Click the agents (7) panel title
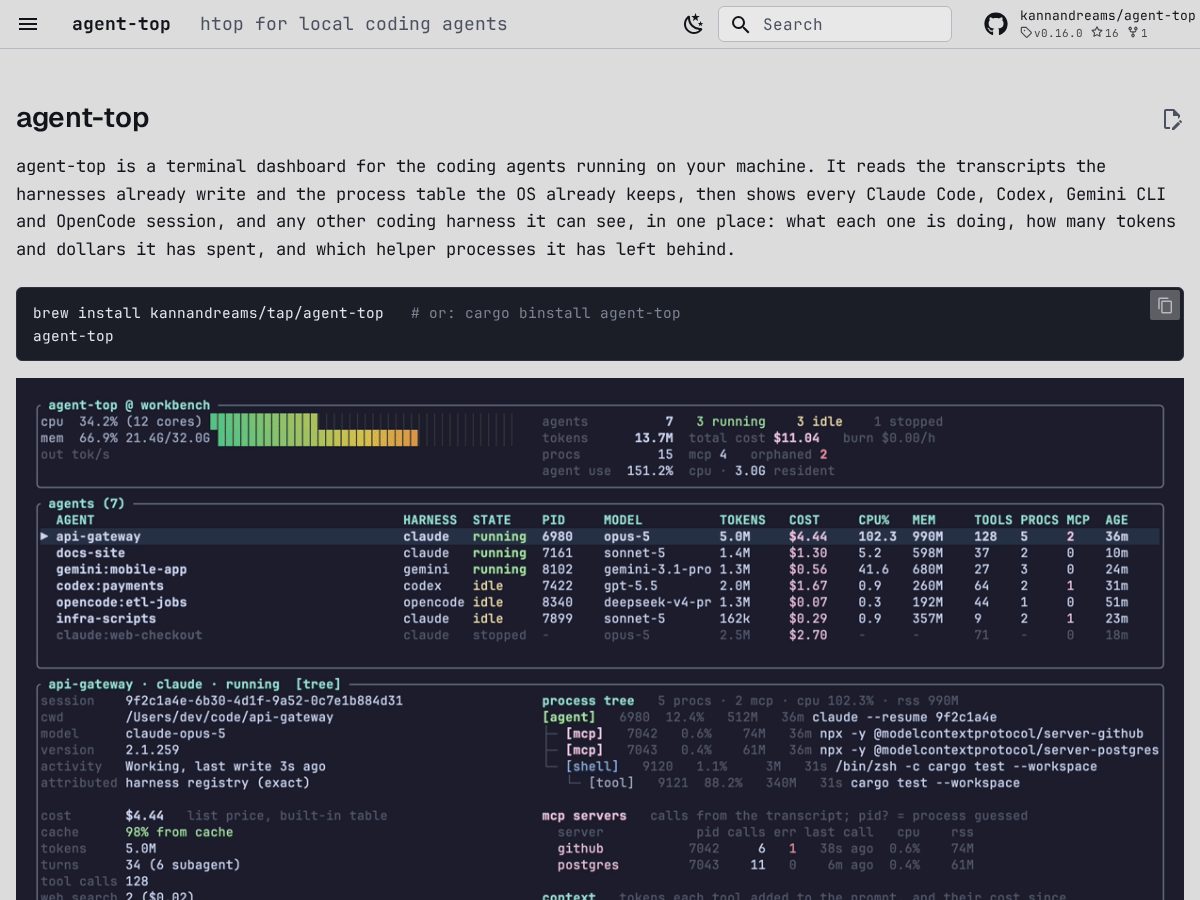The height and width of the screenshot is (900, 1200). point(86,504)
